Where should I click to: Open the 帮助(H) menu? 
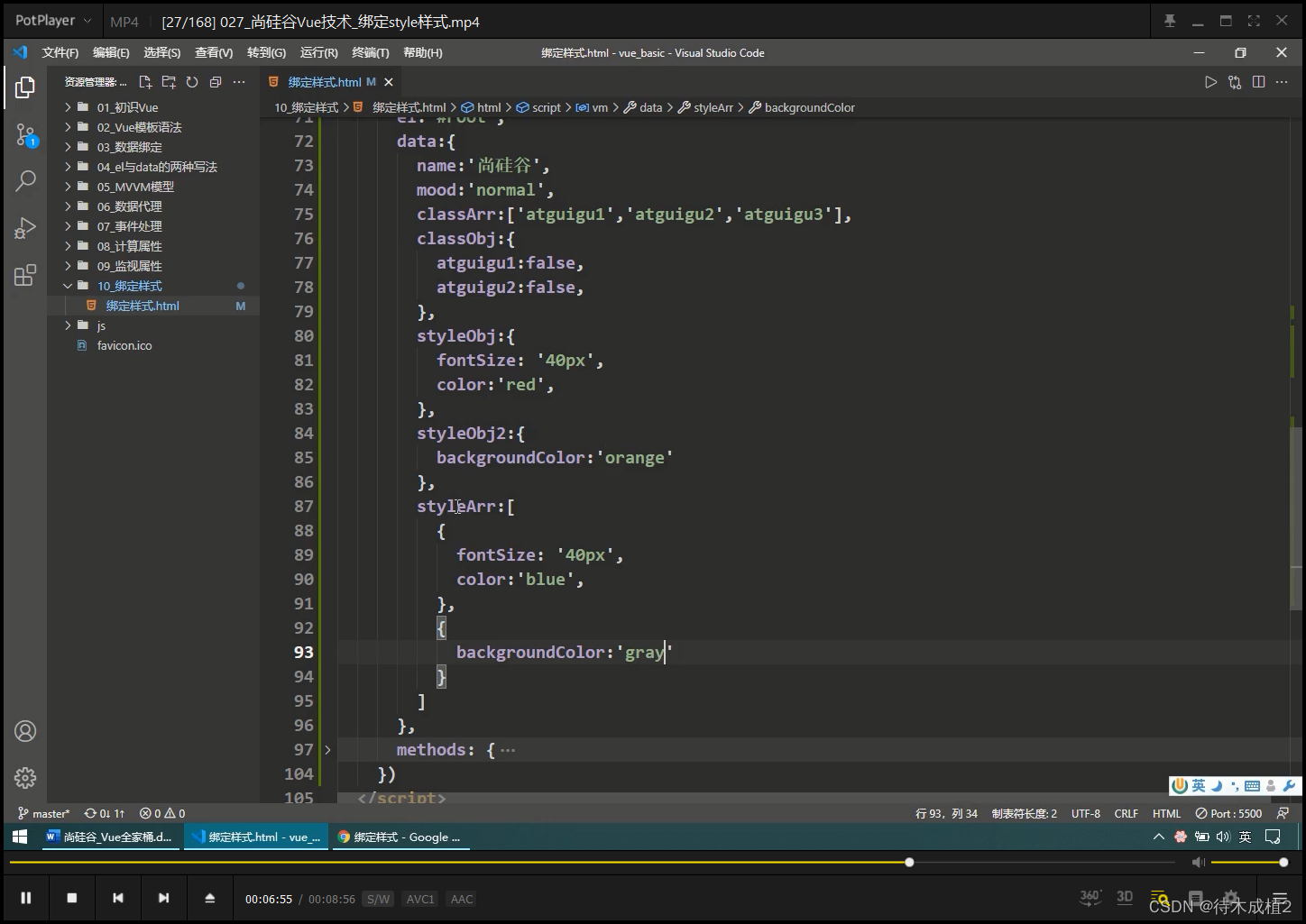pyautogui.click(x=423, y=53)
